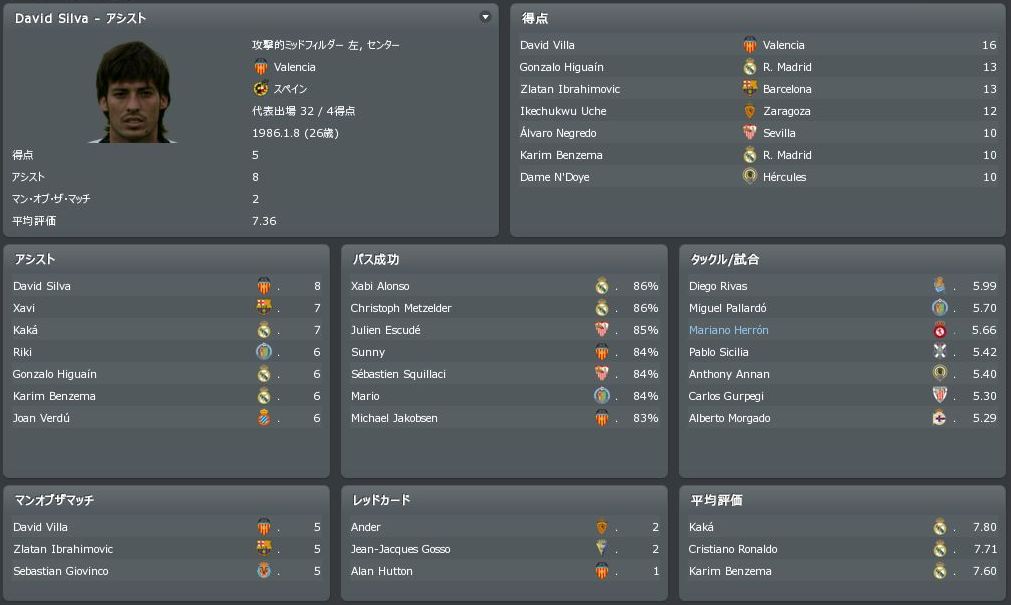1011x605 pixels.
Task: Click Barcelona crest beside Zlatan Ibrahimovic in 得点
Action: tap(750, 89)
